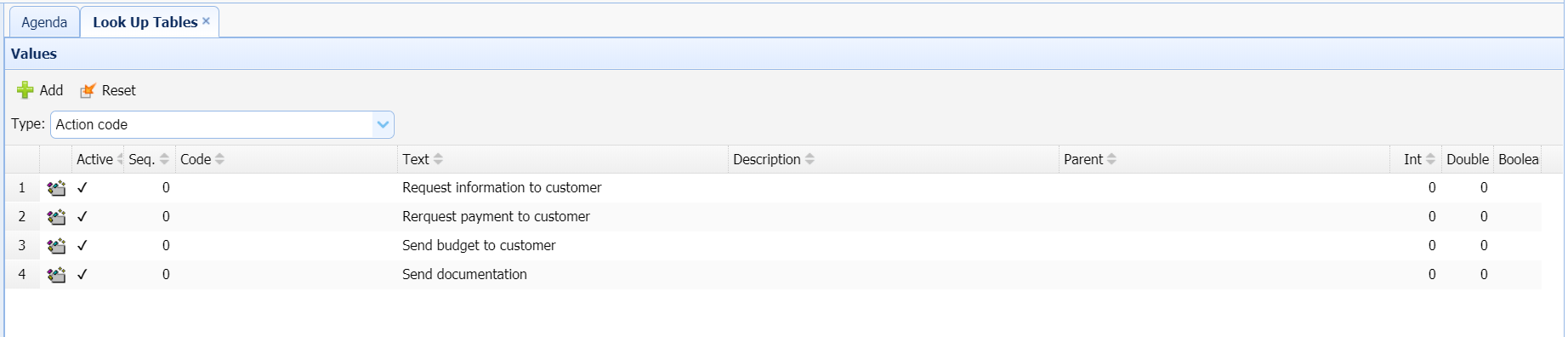The height and width of the screenshot is (337, 1568).
Task: Sort by the Description column arrows
Action: (x=810, y=159)
